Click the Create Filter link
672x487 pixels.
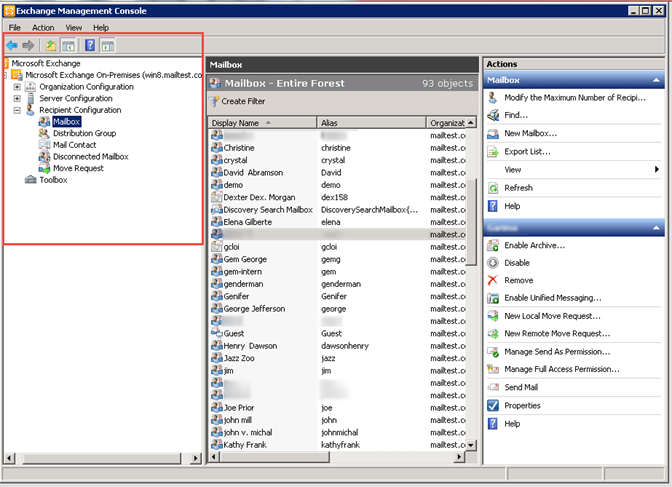[243, 101]
